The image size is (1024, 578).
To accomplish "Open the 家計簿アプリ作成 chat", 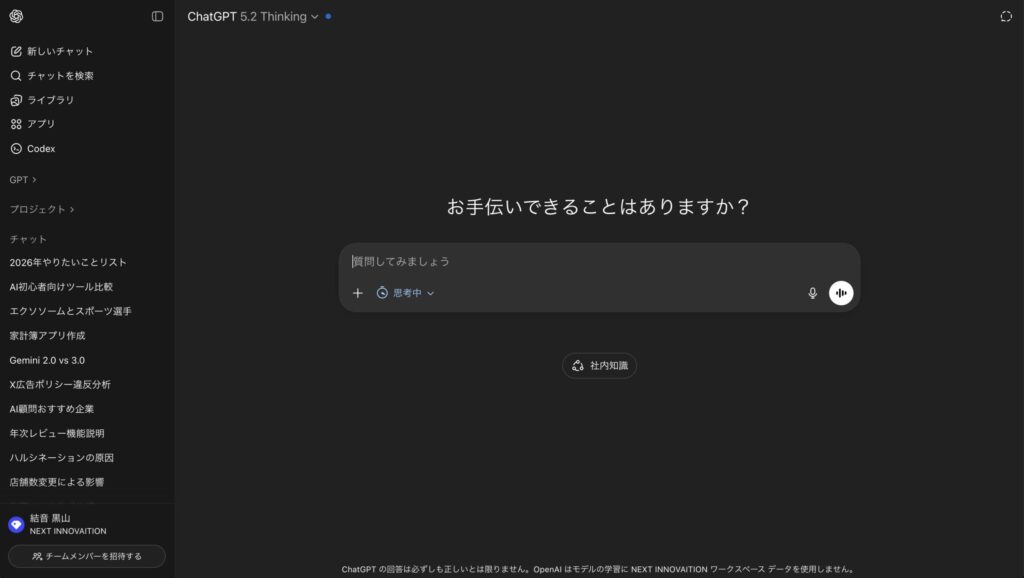I will (x=47, y=336).
